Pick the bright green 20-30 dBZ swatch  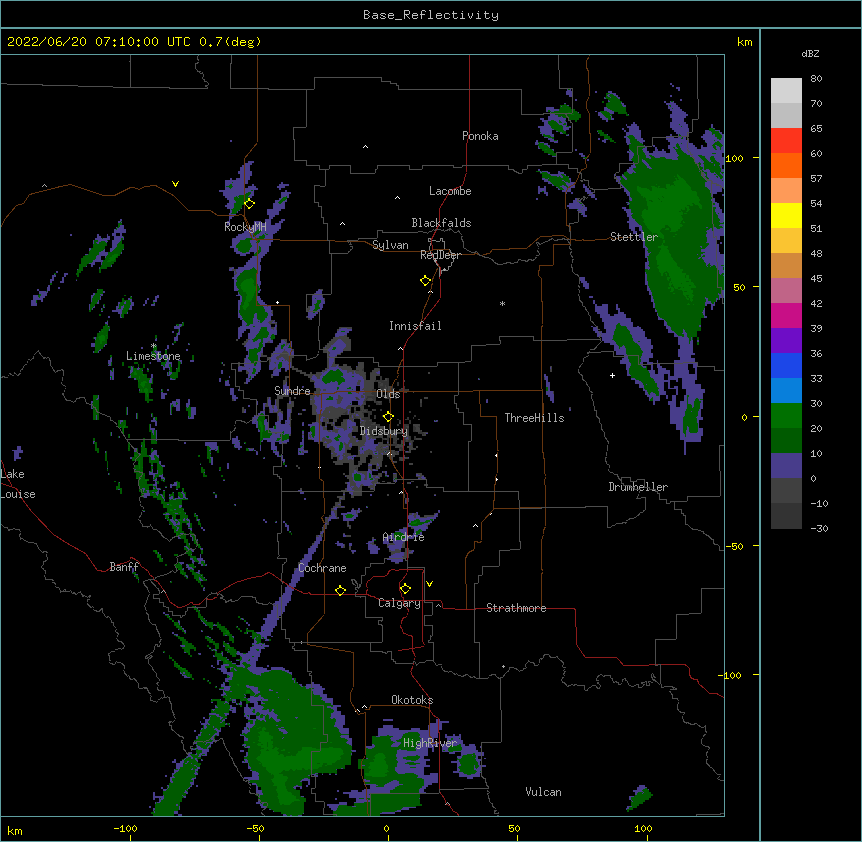coord(786,416)
